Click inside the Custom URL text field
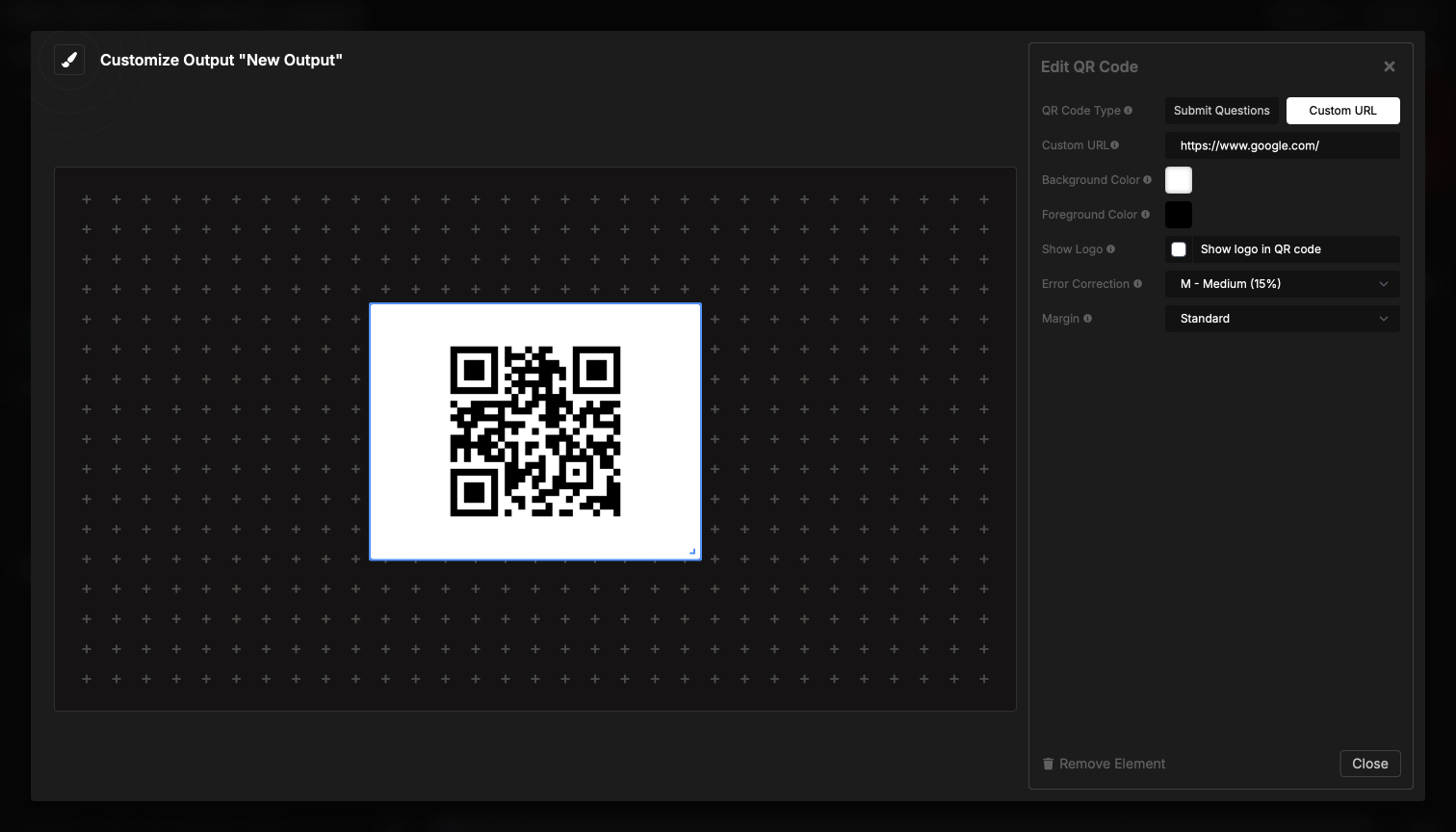1456x832 pixels. tap(1282, 144)
